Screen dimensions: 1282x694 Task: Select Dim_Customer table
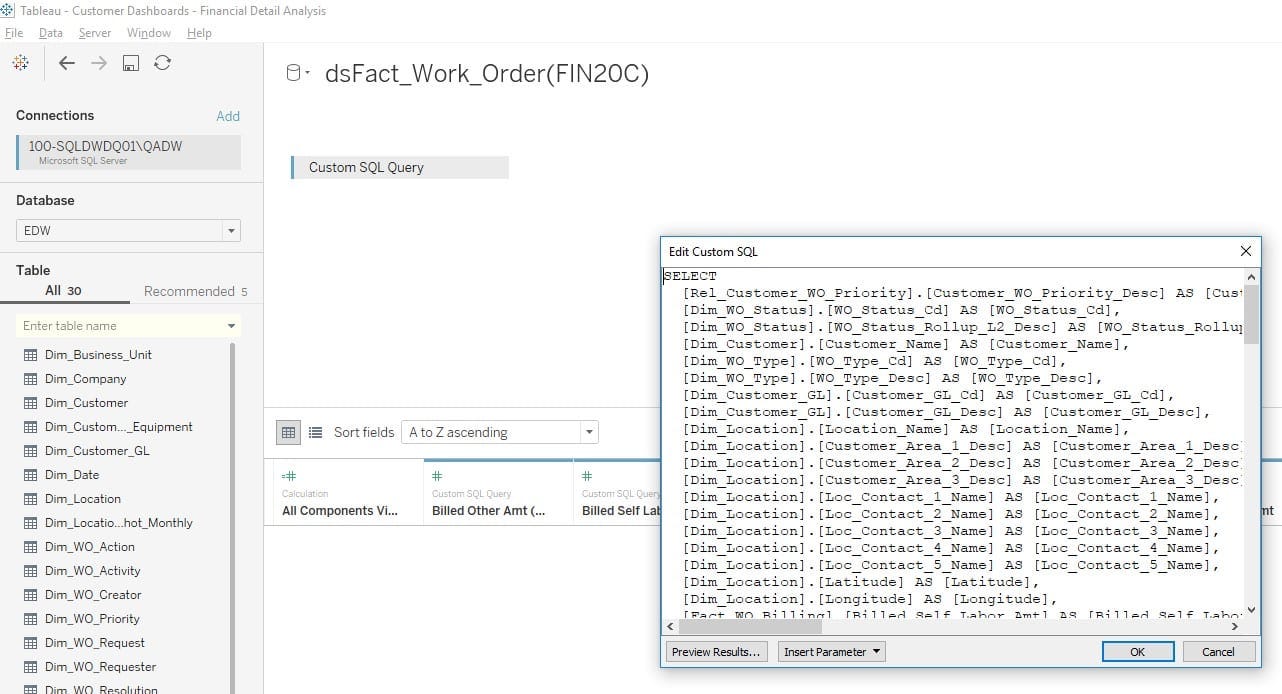pyautogui.click(x=86, y=403)
